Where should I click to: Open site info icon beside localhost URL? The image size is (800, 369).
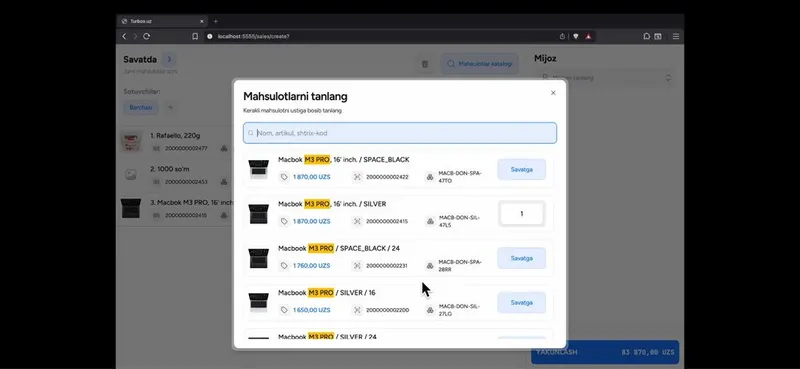click(x=209, y=36)
